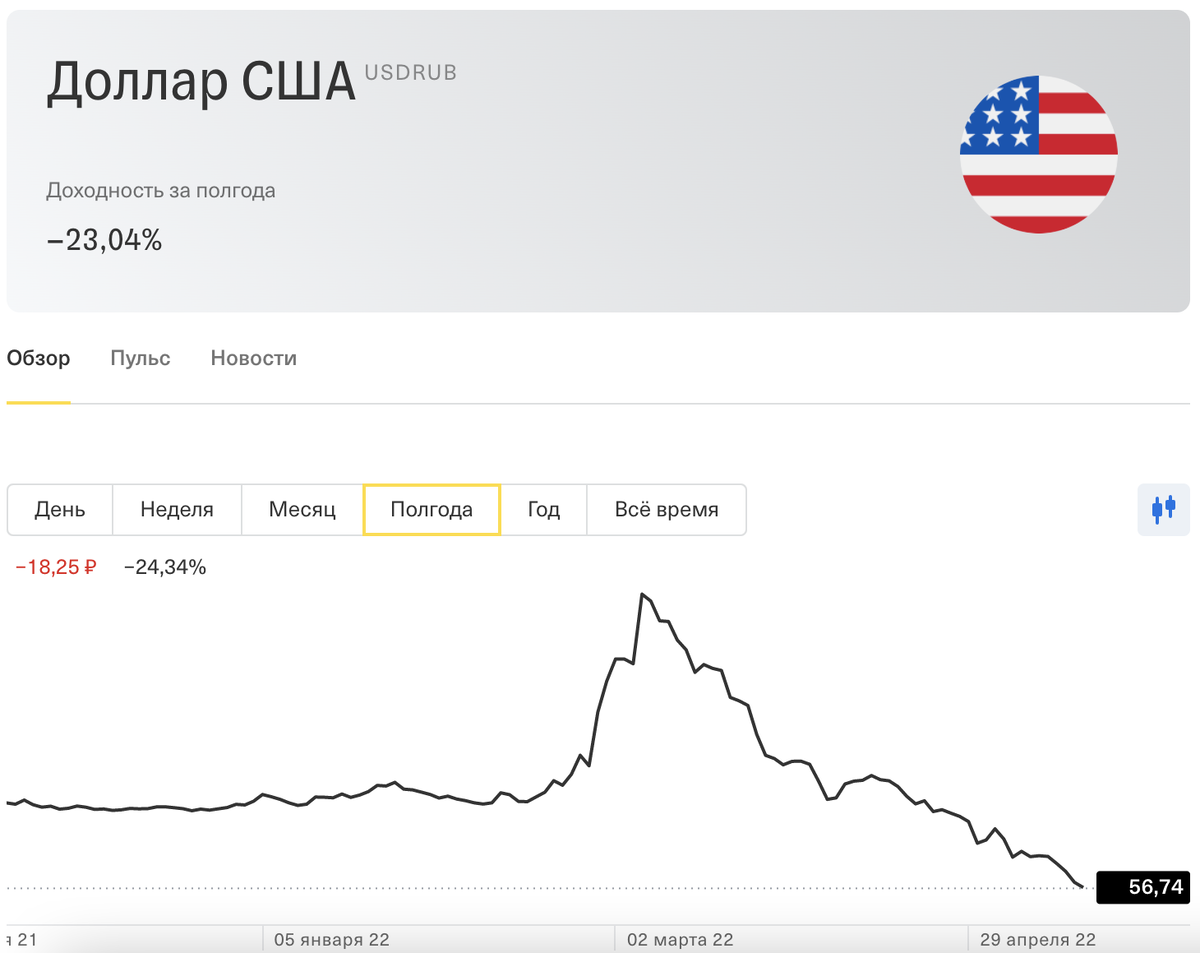This screenshot has height=953, width=1200.
Task: Toggle candlestick chart view icon
Action: [x=1163, y=509]
